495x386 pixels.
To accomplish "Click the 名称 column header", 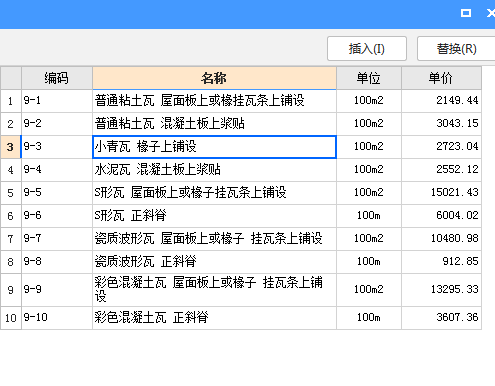I will (x=214, y=78).
